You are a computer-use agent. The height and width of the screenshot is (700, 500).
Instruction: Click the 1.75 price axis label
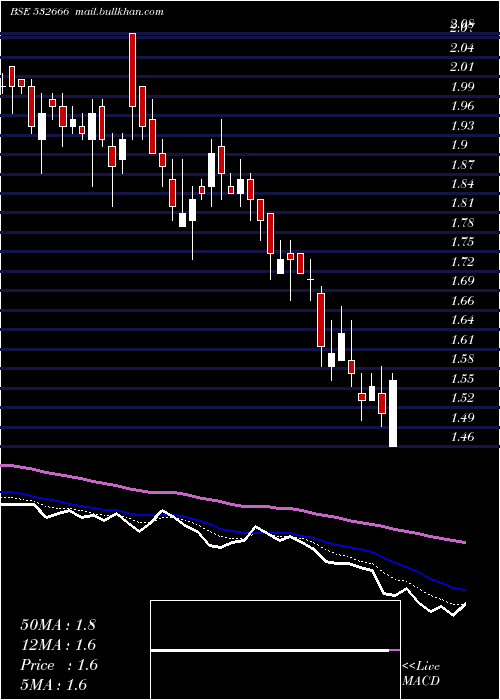pos(462,242)
